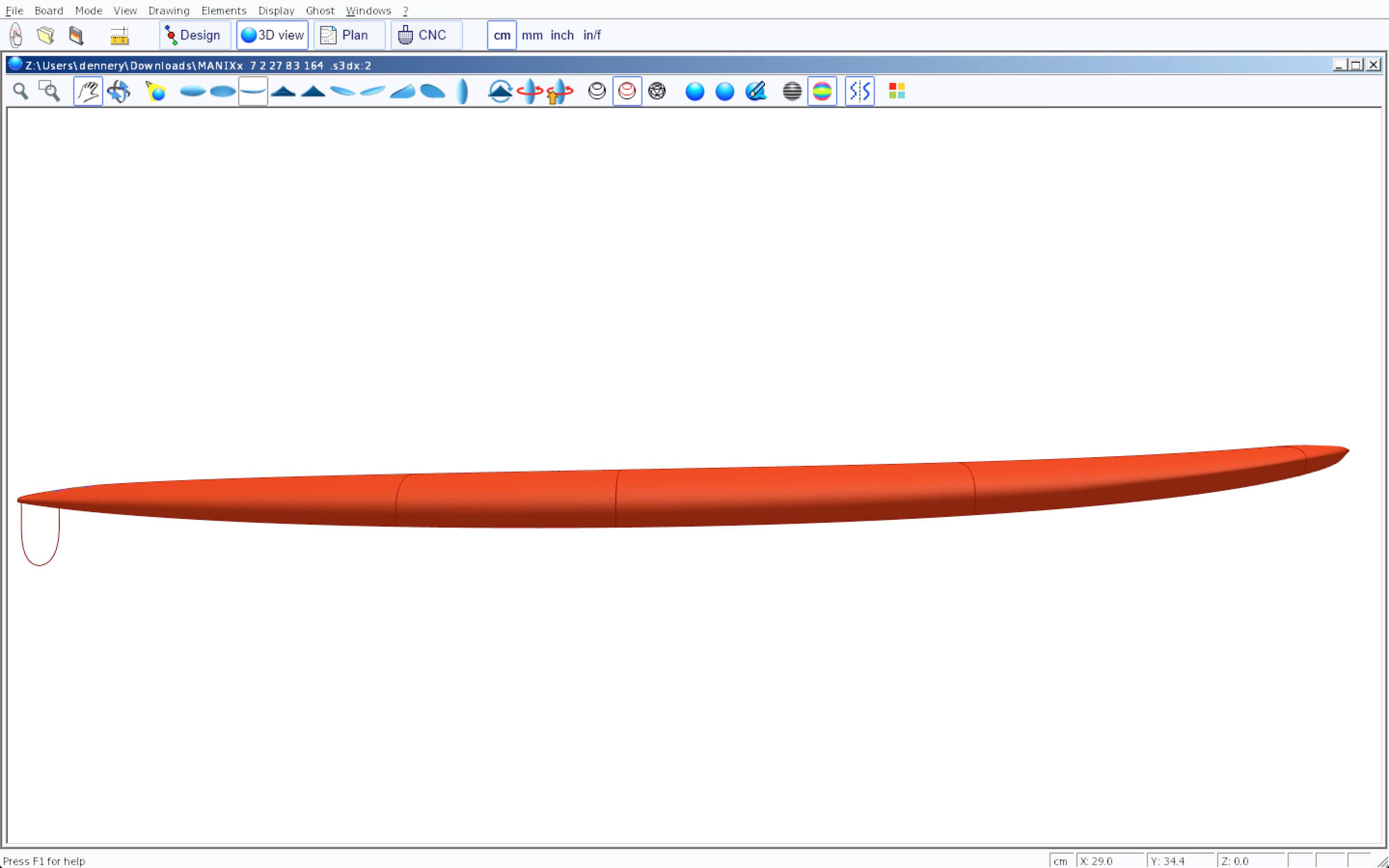The image size is (1389, 868).
Task: Expand the Display menu
Action: [276, 10]
